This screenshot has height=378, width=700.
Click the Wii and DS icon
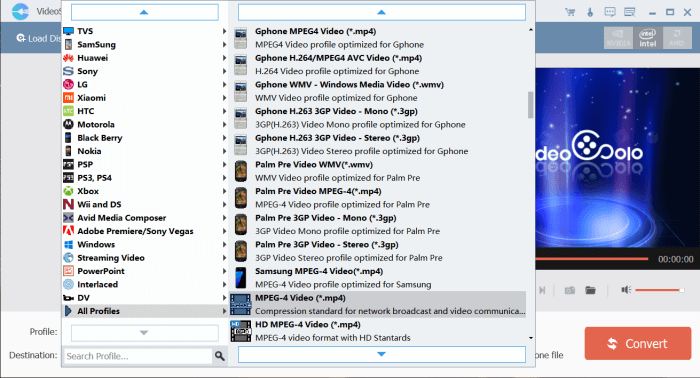(68, 204)
